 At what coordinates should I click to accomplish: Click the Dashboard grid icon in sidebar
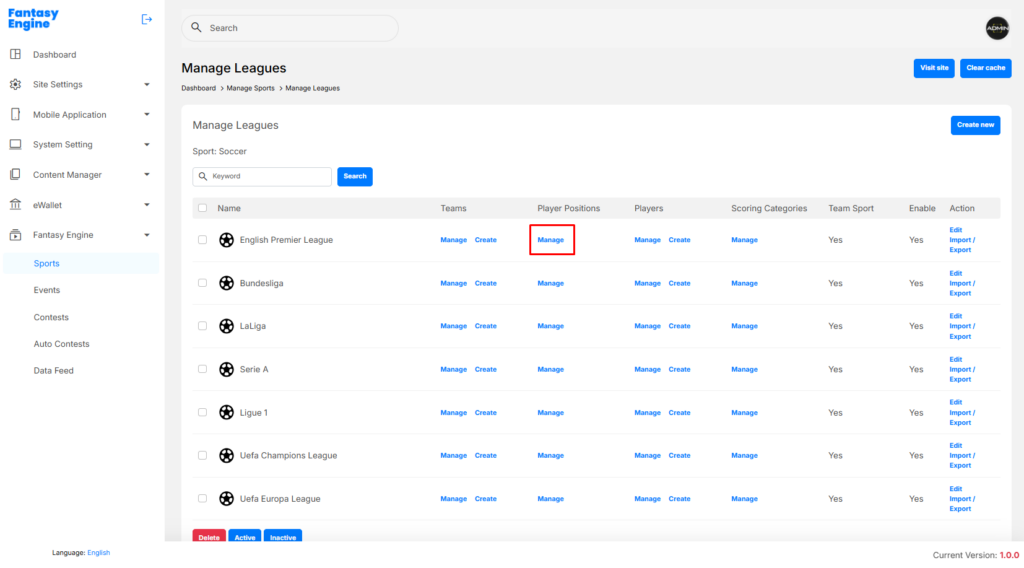(15, 54)
